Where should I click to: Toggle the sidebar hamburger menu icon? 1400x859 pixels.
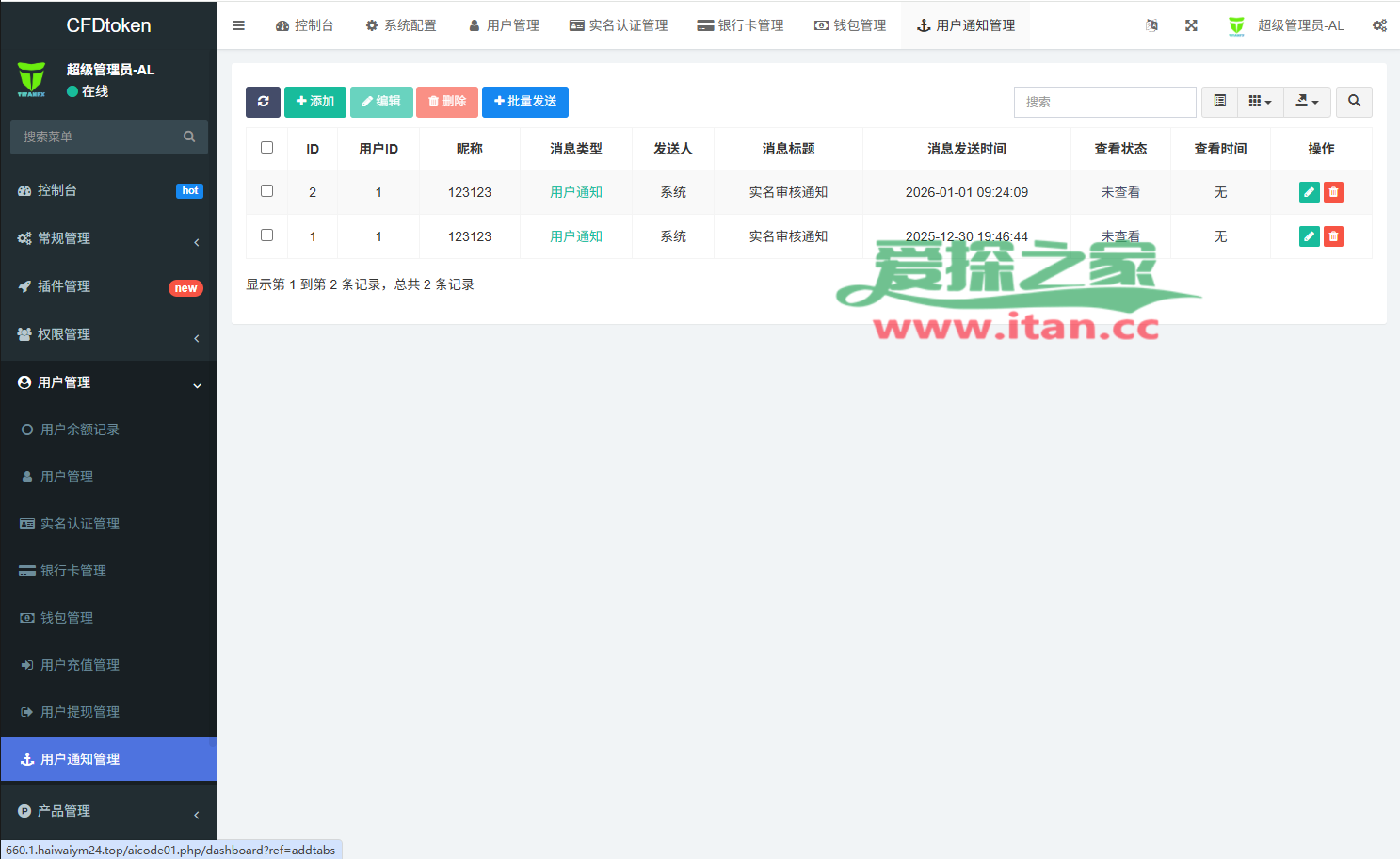(x=239, y=25)
